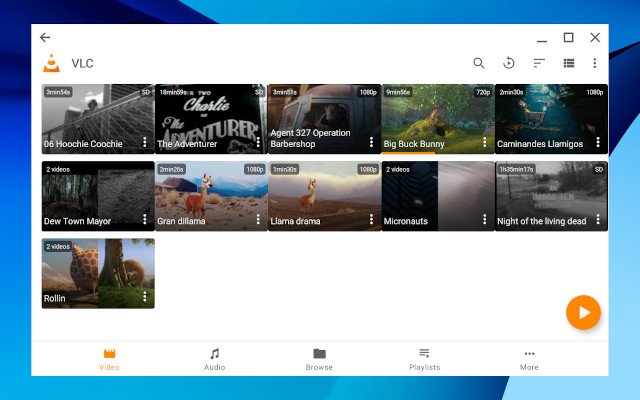Switch to list view display

(x=569, y=63)
